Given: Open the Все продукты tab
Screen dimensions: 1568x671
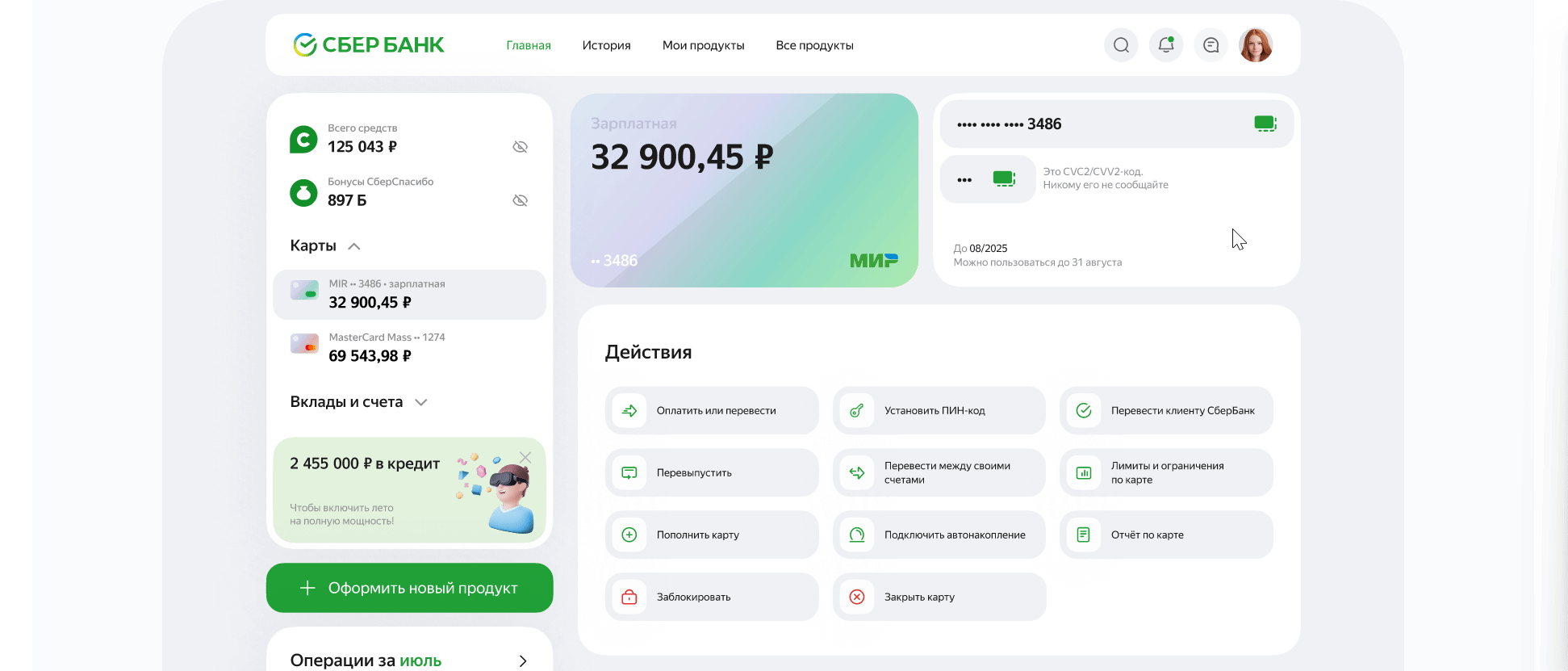Looking at the screenshot, I should 815,45.
